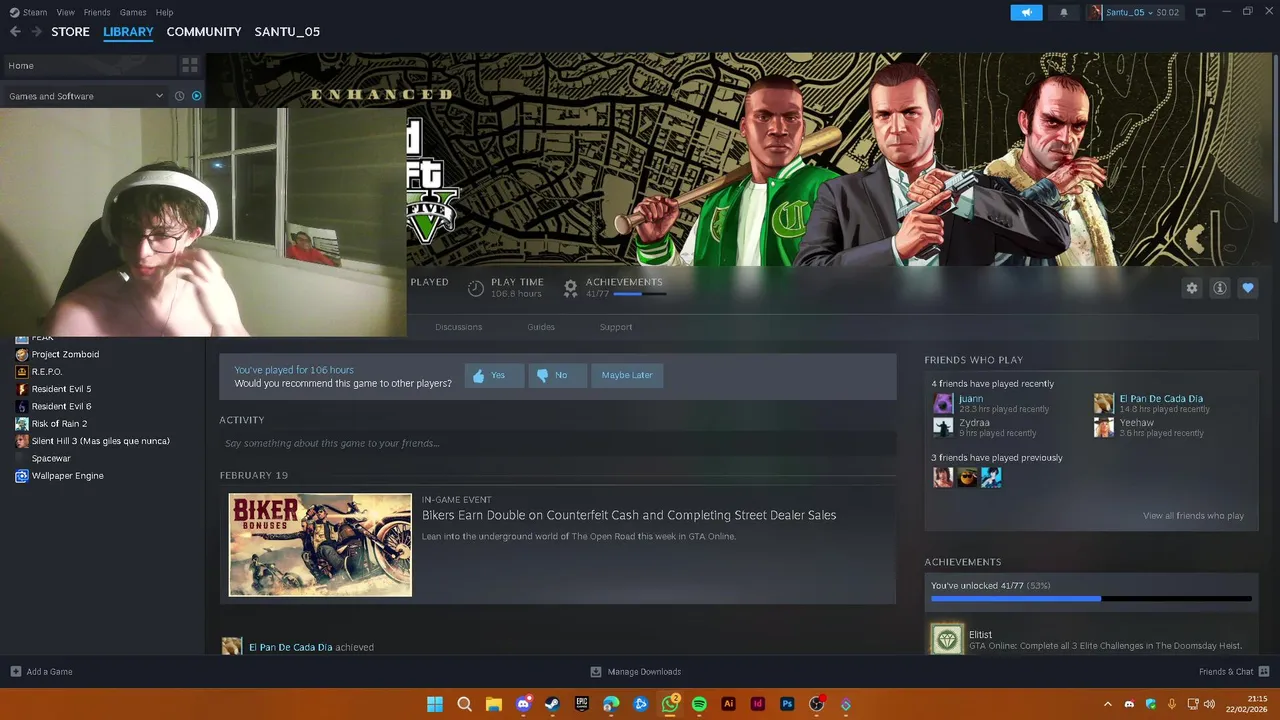
Task: Select R.E.P.O. in the library list
Action: (x=46, y=372)
